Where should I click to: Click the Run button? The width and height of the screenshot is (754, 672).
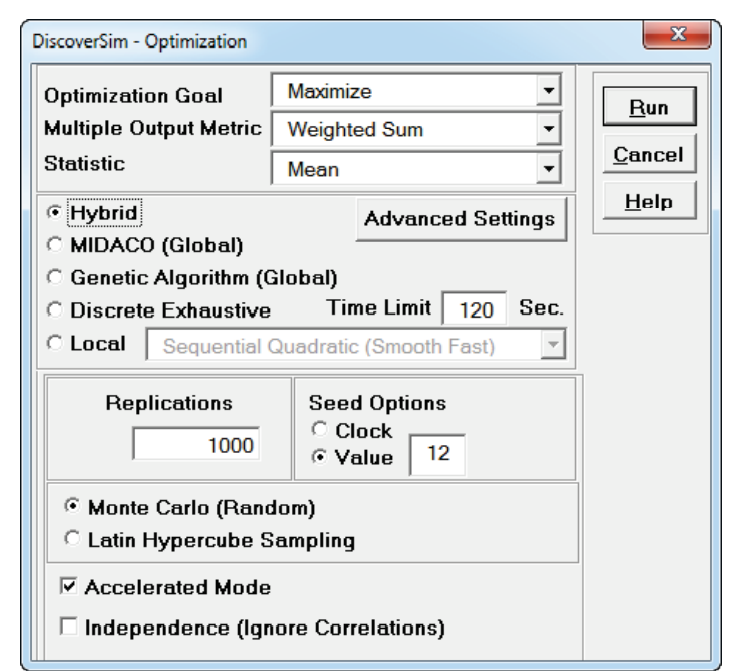pos(648,107)
